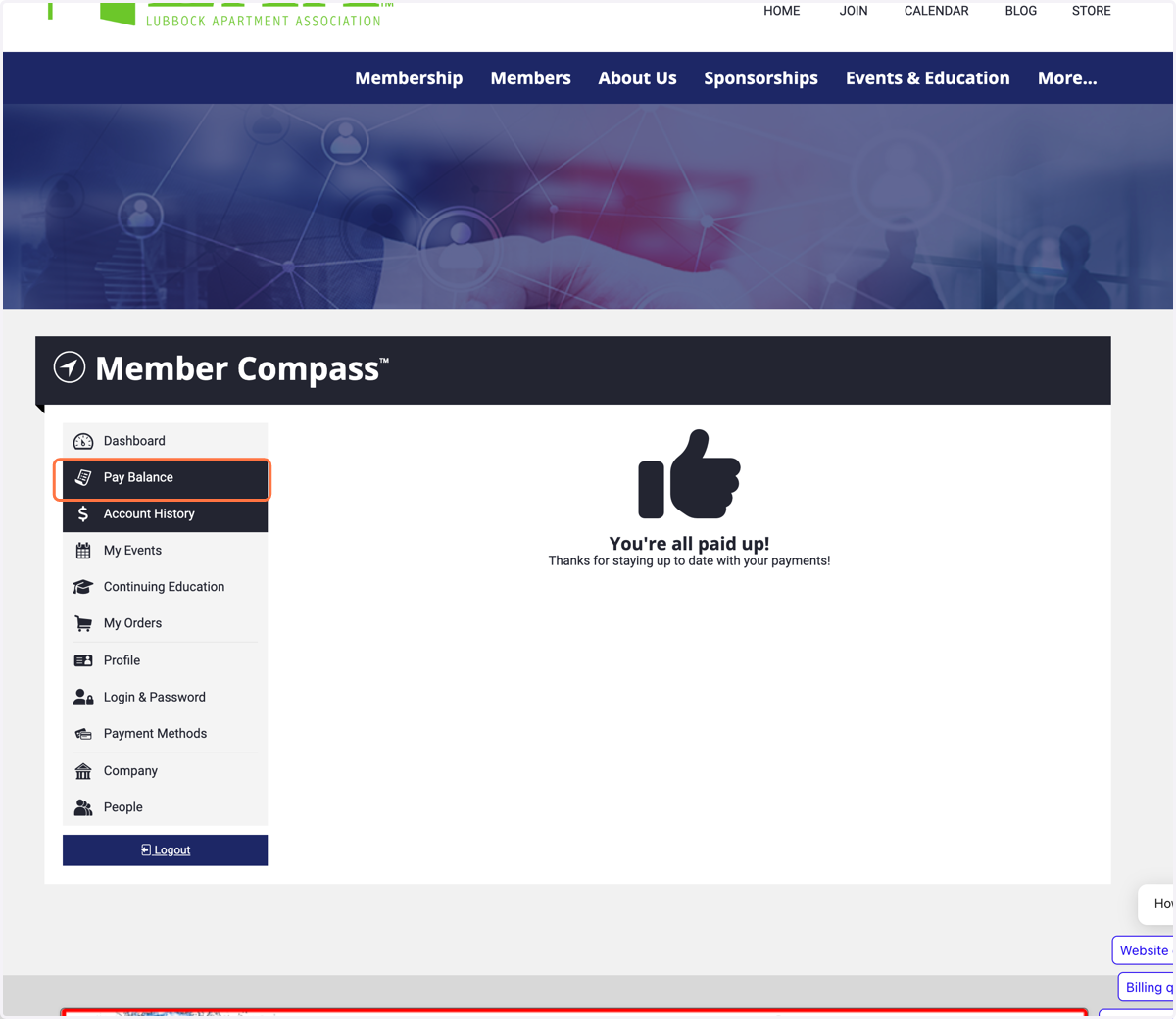Screen dimensions: 1176x1019
Task: Click the Member Compass title text
Action: click(242, 368)
